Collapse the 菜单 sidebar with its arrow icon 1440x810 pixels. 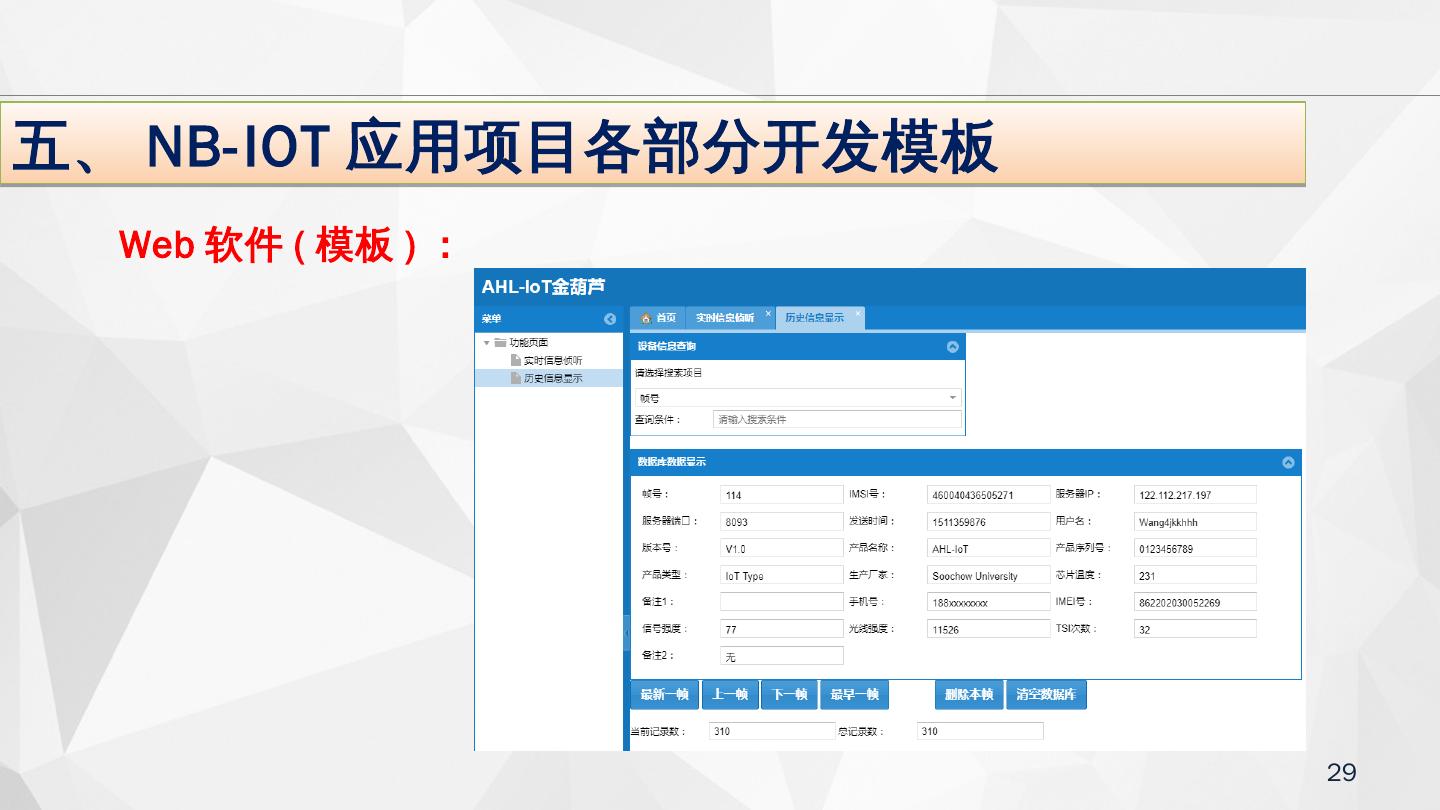click(x=610, y=319)
